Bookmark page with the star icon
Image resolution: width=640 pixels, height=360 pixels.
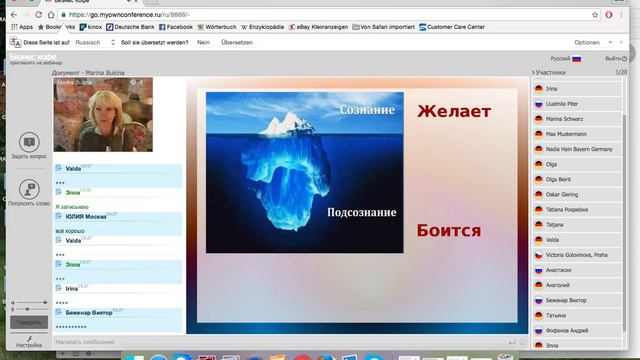595,15
